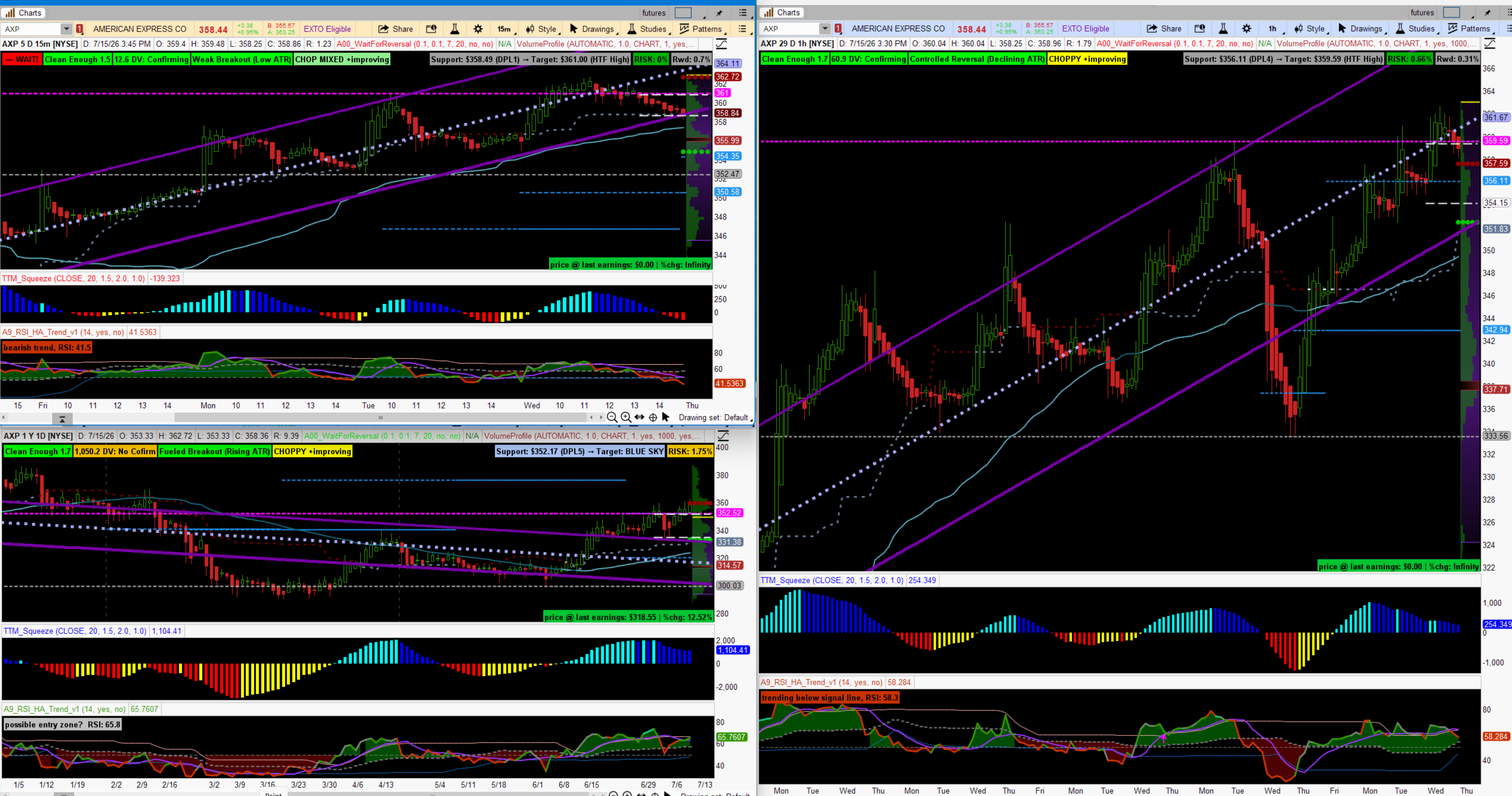This screenshot has height=796, width=1512.
Task: Click A9_RSI_HA_Trend_v1 label under 1h chart
Action: [x=821, y=682]
